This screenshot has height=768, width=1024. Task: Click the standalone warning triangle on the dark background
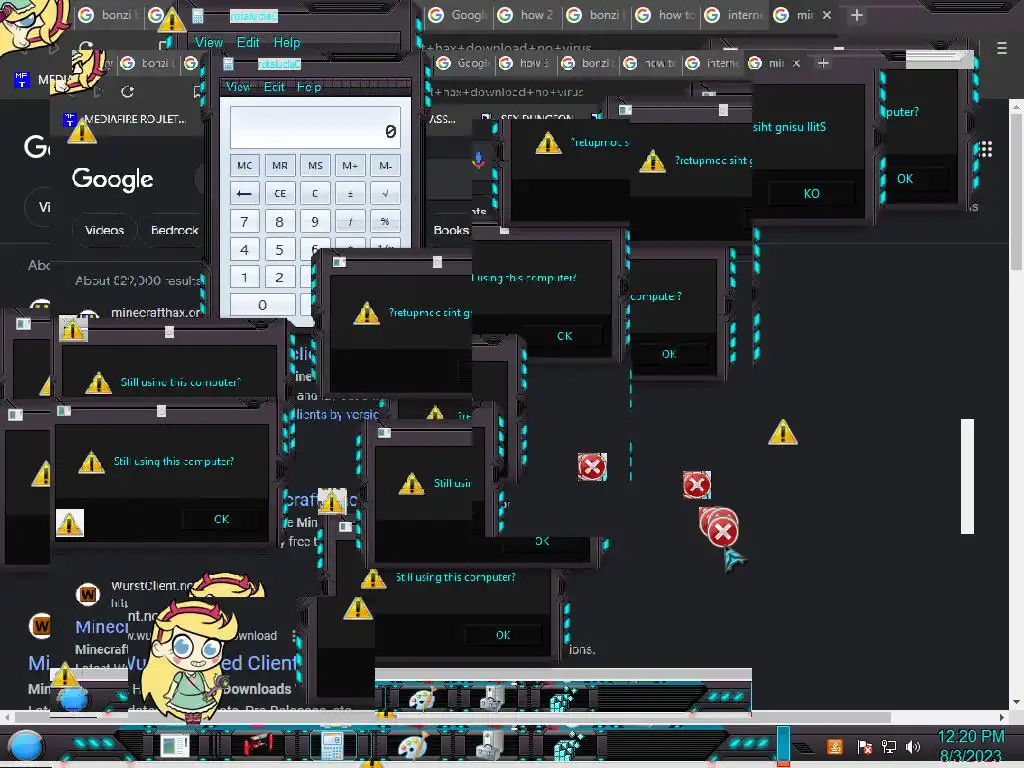pyautogui.click(x=782, y=432)
